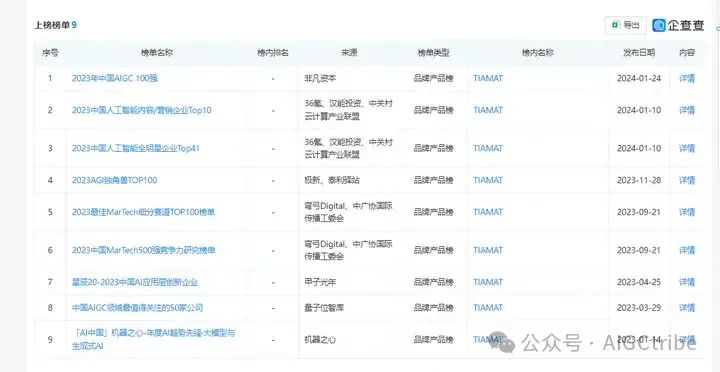Click the 榜内排名 column header
This screenshot has width=720, height=372.
pyautogui.click(x=273, y=53)
